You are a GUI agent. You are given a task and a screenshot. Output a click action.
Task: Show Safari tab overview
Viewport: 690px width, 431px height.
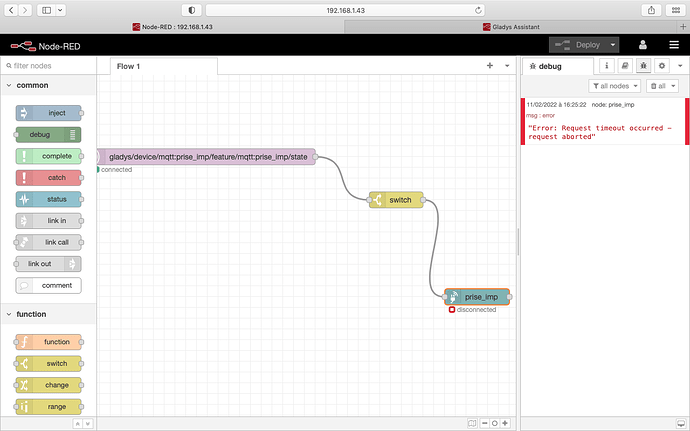tap(676, 10)
